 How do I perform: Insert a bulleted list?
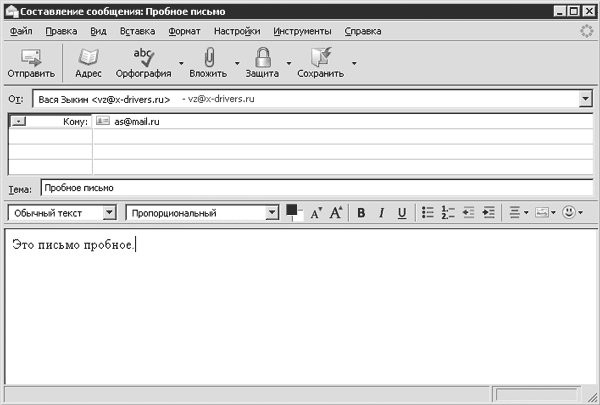pos(427,212)
